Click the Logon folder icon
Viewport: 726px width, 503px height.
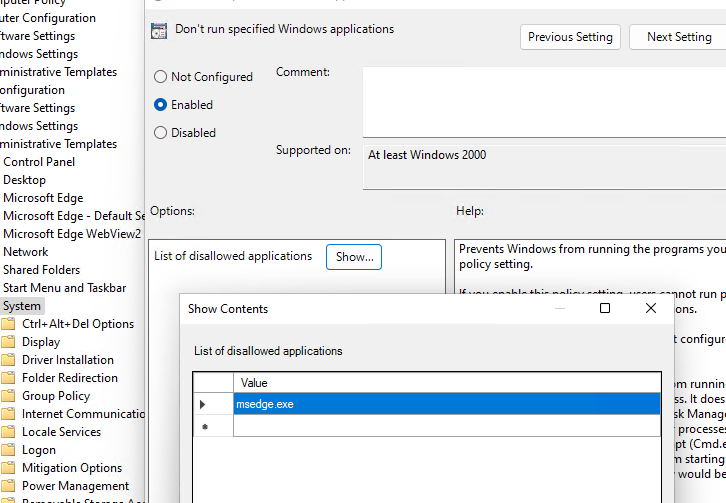pyautogui.click(x=9, y=450)
